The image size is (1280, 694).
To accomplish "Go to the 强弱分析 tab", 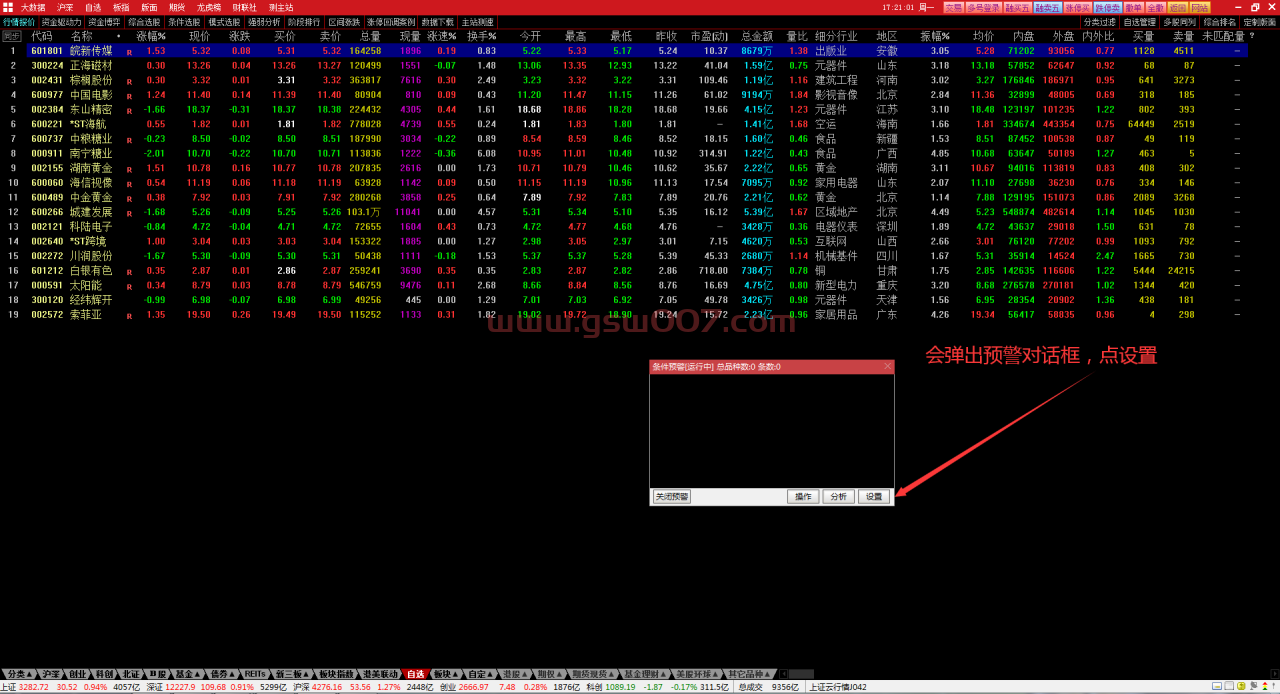I will point(264,21).
